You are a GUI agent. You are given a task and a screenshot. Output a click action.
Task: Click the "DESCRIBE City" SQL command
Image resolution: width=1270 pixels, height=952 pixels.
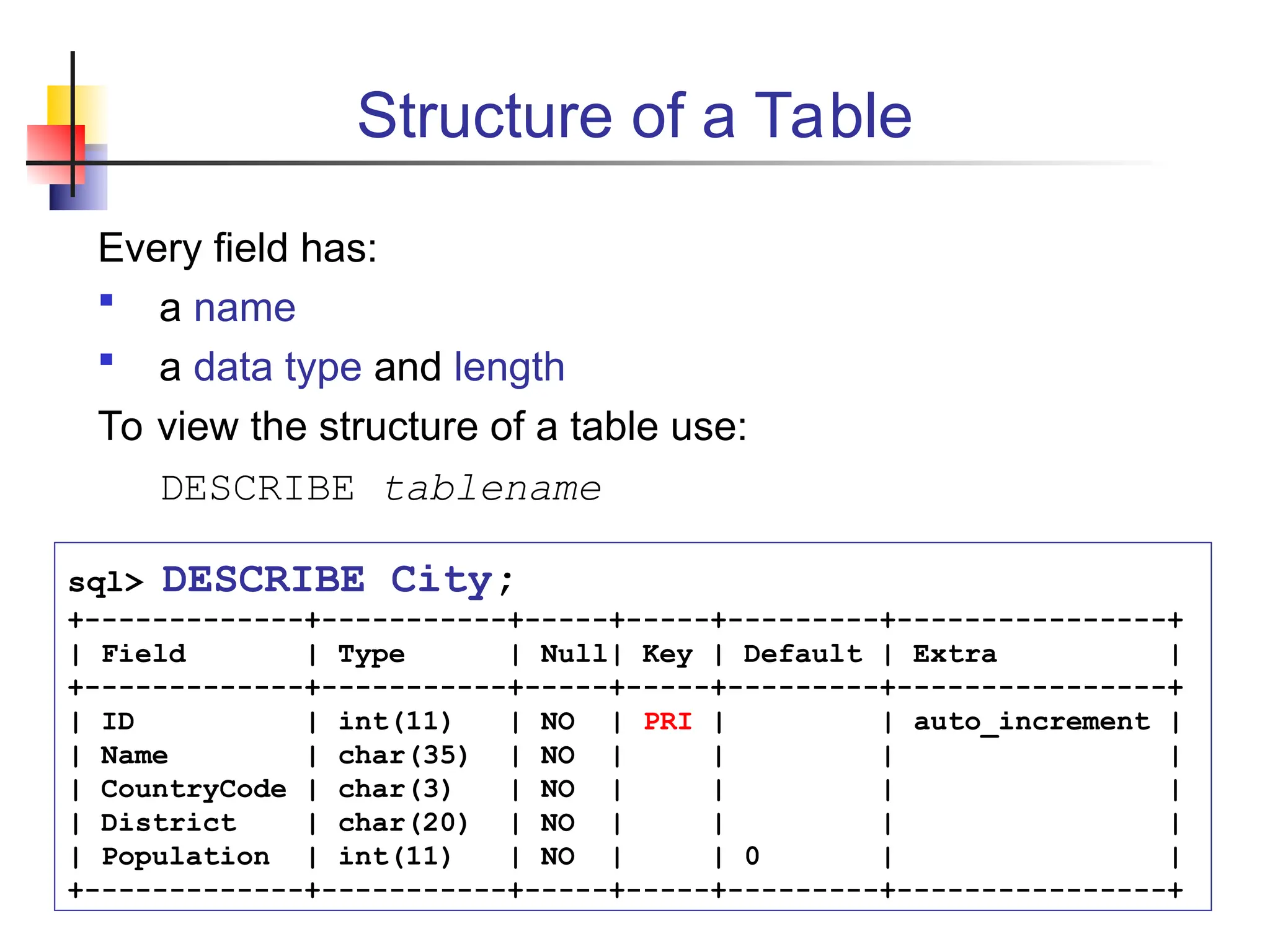tap(327, 580)
